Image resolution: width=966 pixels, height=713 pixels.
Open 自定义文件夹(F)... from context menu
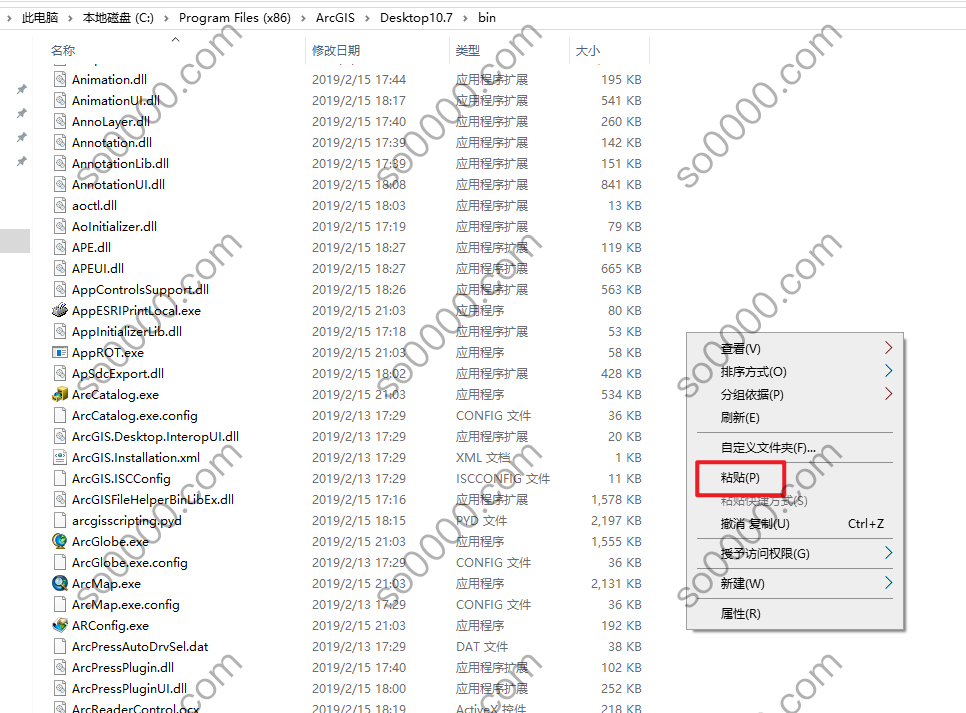(x=768, y=448)
